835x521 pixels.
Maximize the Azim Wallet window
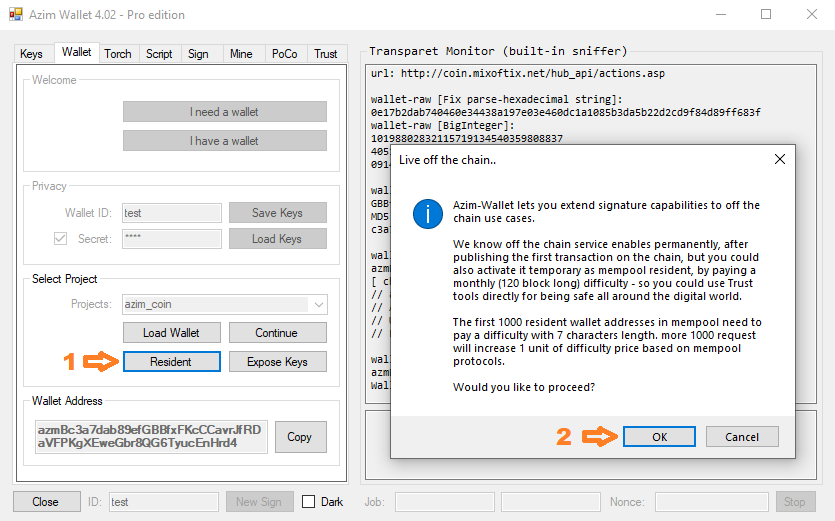[x=766, y=14]
